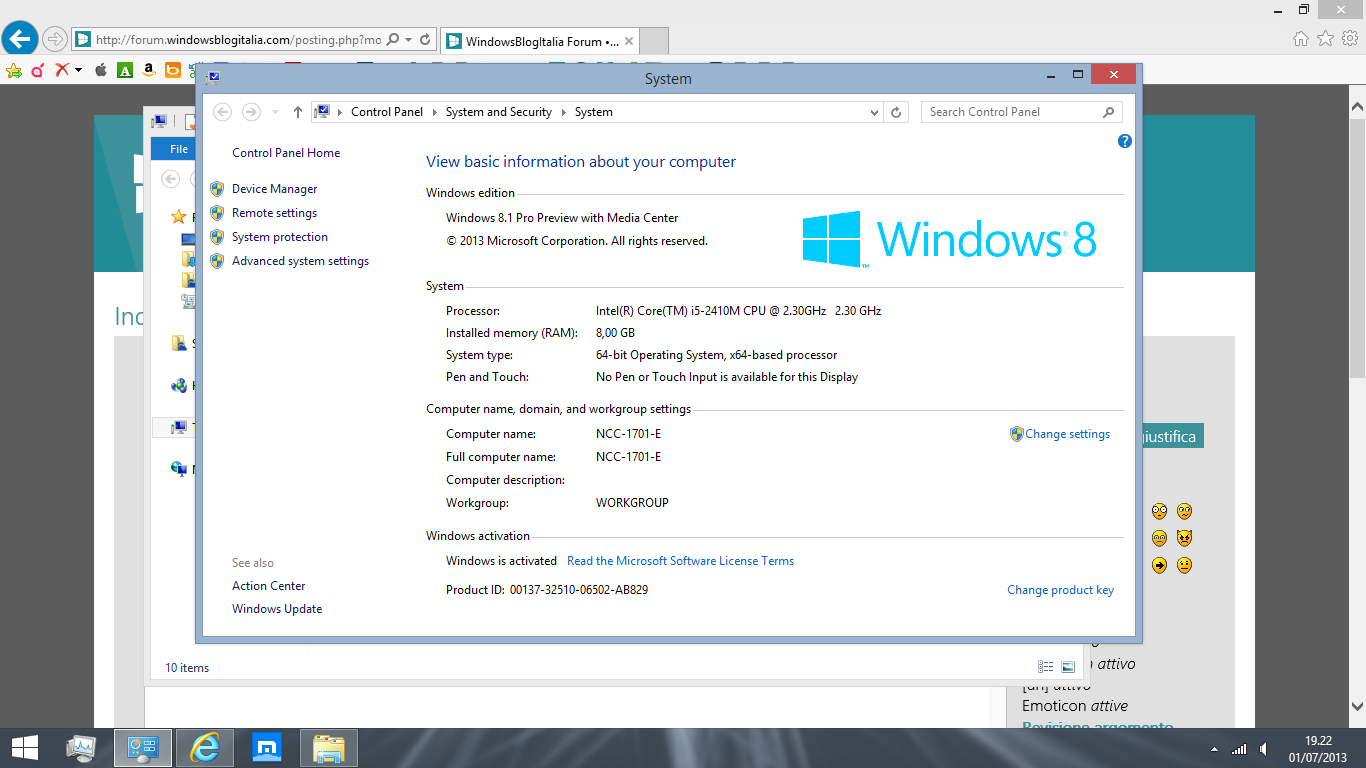The height and width of the screenshot is (768, 1366).
Task: Open the Internet Explorer Tools gear
Action: click(x=1350, y=39)
